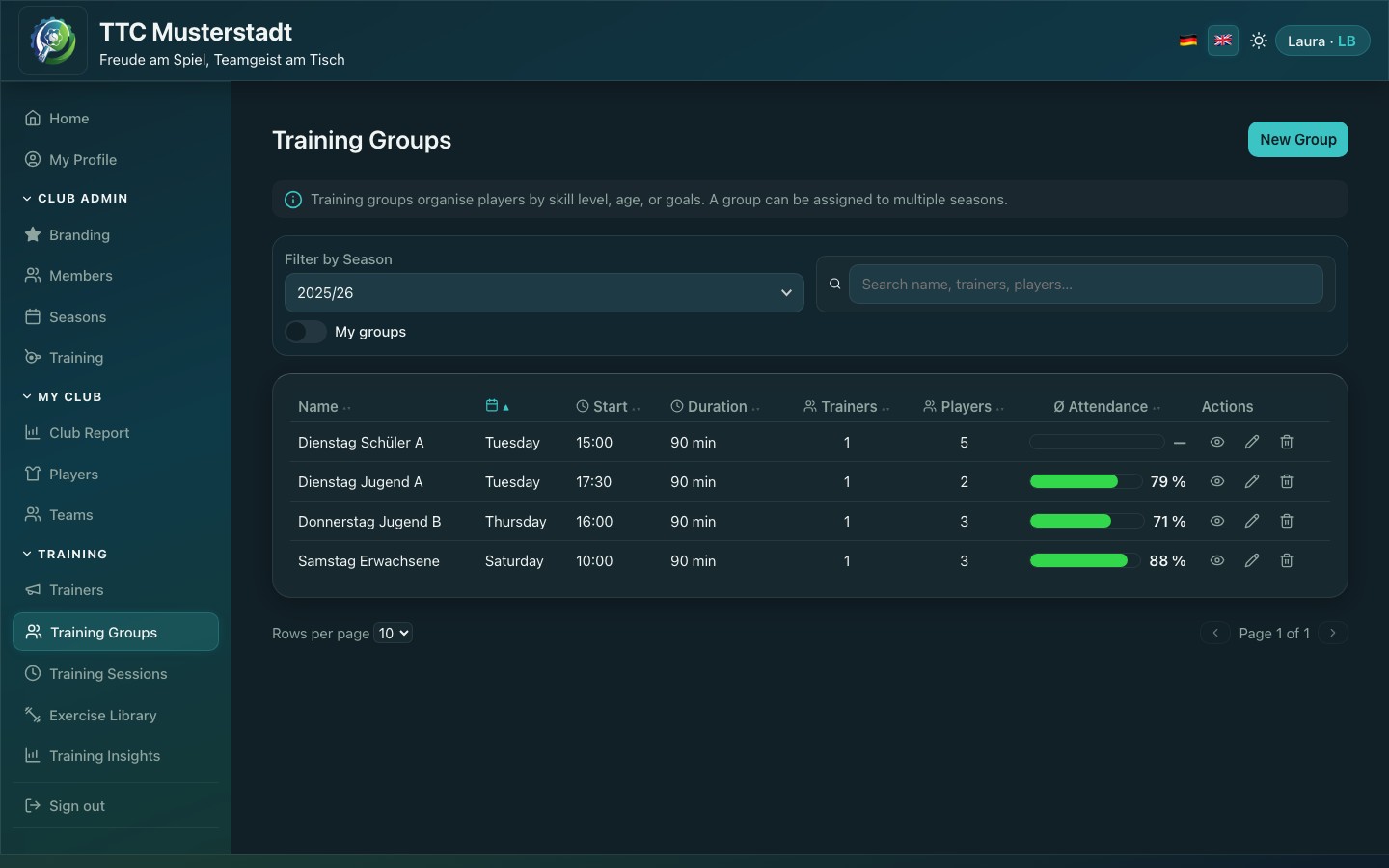Viewport: 1389px width, 868px height.
Task: Open Members page
Action: click(116, 276)
